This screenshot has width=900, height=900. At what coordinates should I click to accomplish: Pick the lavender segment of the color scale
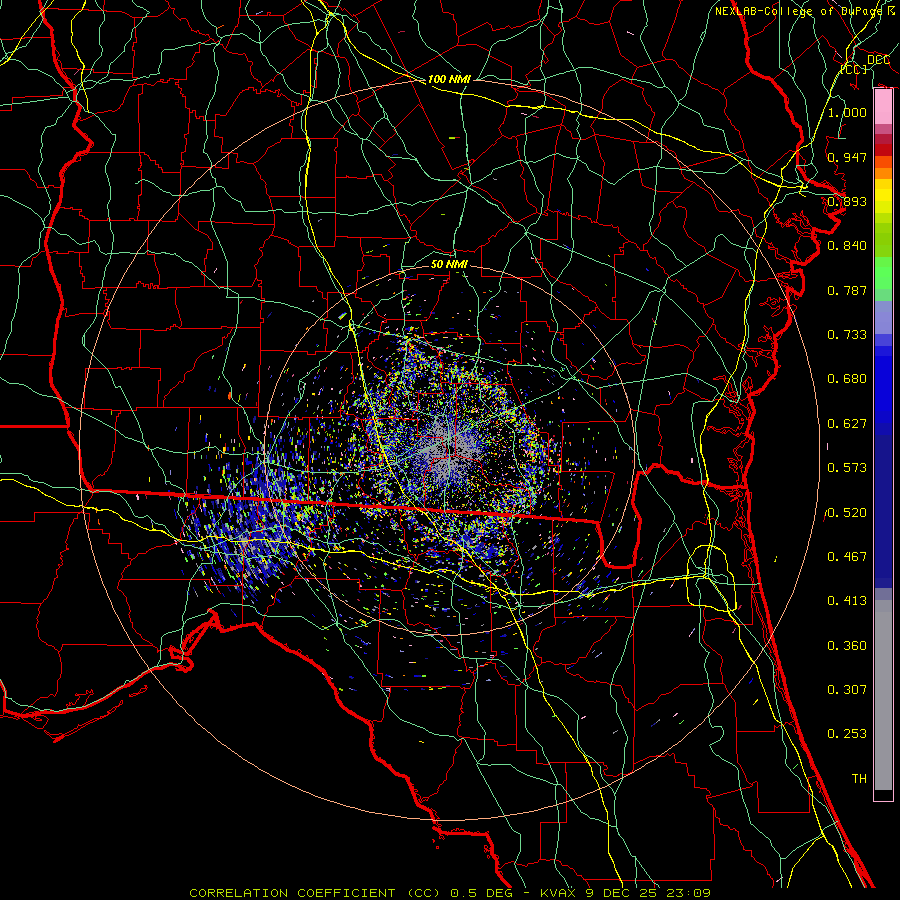point(883,317)
